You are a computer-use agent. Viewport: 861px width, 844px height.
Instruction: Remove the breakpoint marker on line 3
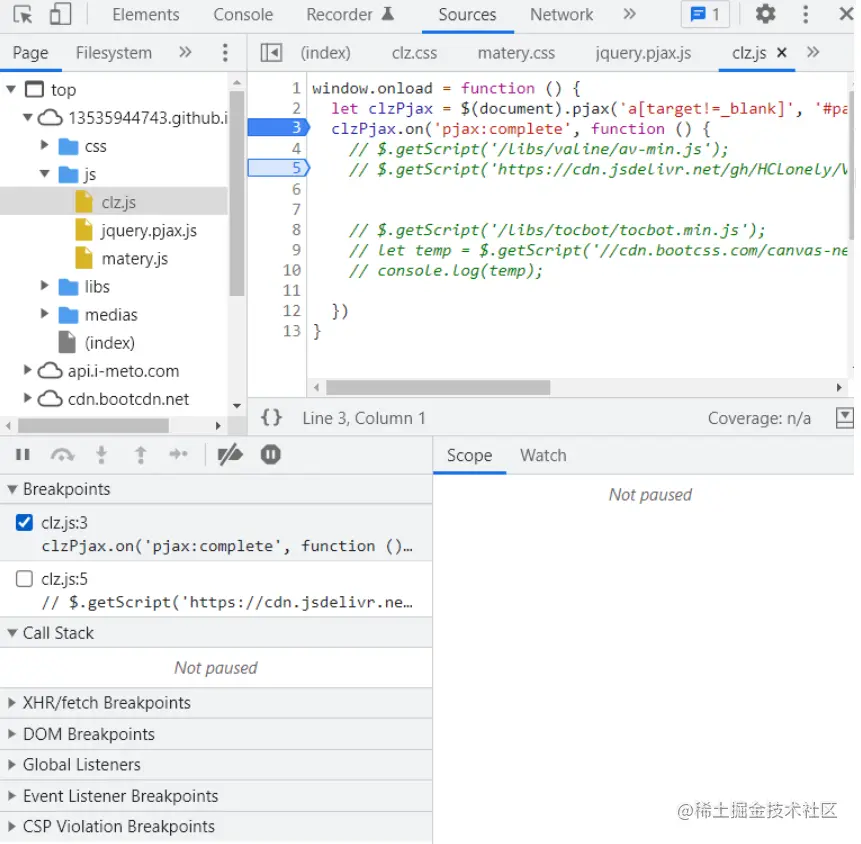click(278, 128)
